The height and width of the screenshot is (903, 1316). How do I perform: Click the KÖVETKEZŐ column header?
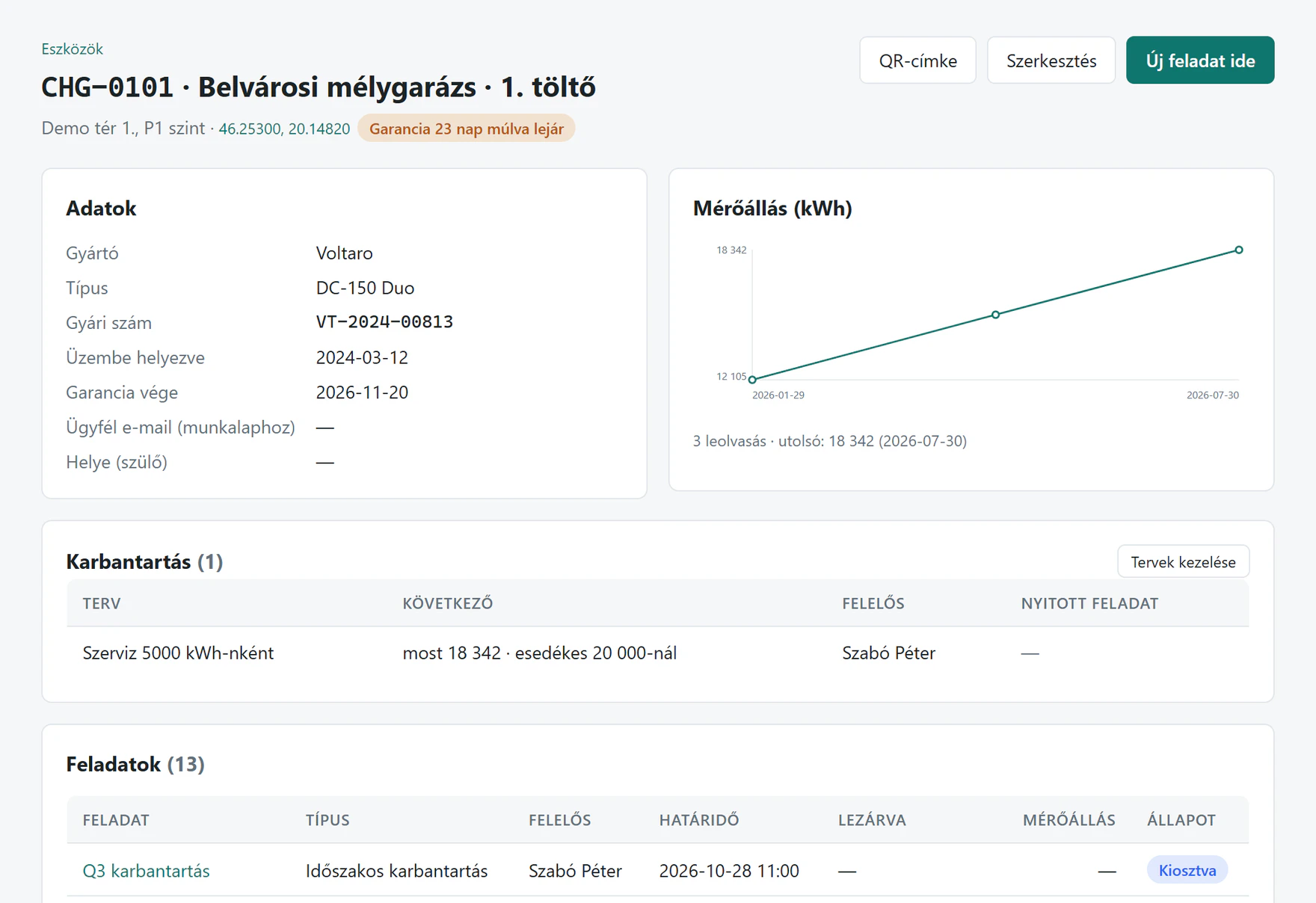[447, 603]
